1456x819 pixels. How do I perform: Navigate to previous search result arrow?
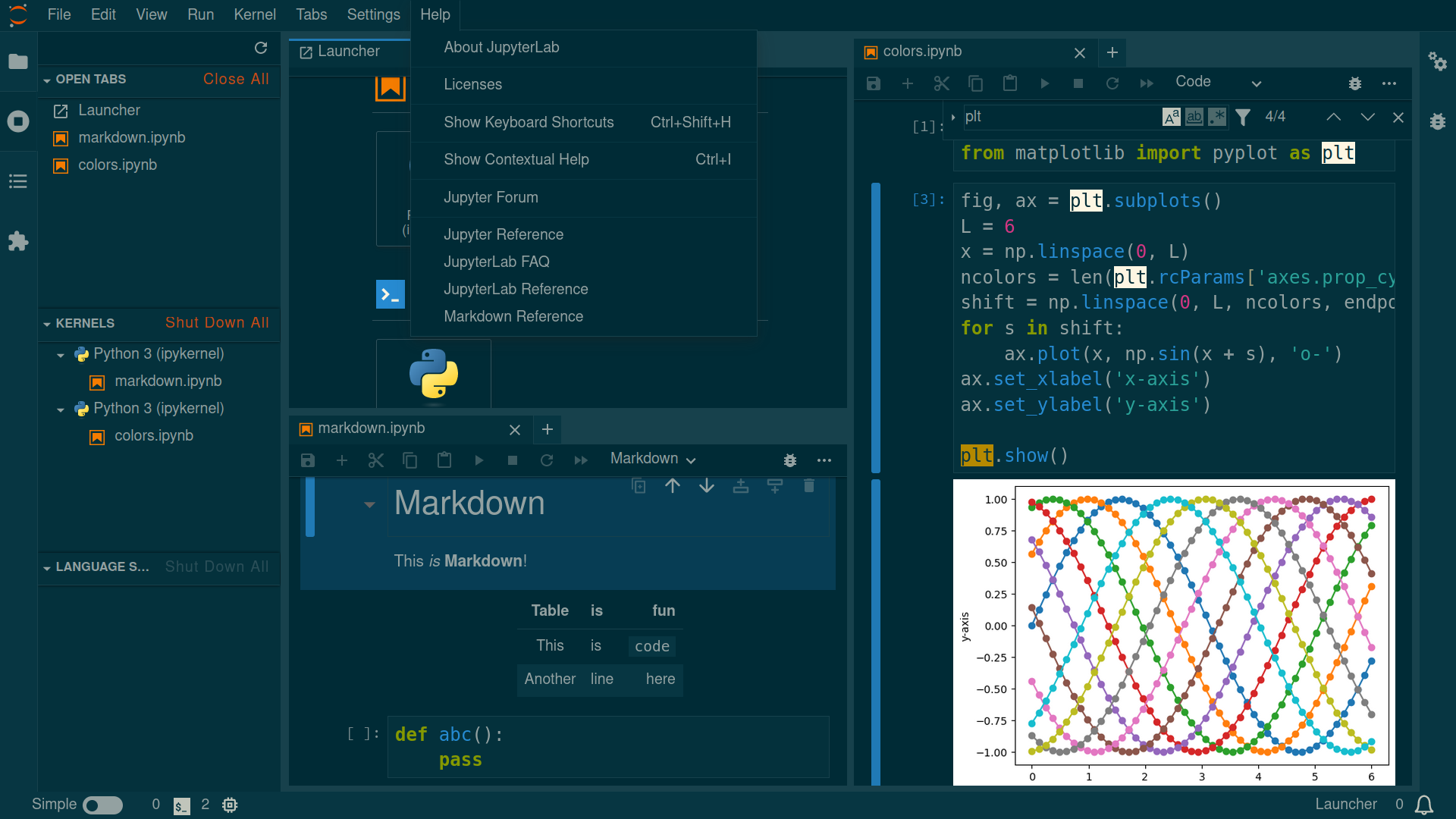tap(1334, 117)
